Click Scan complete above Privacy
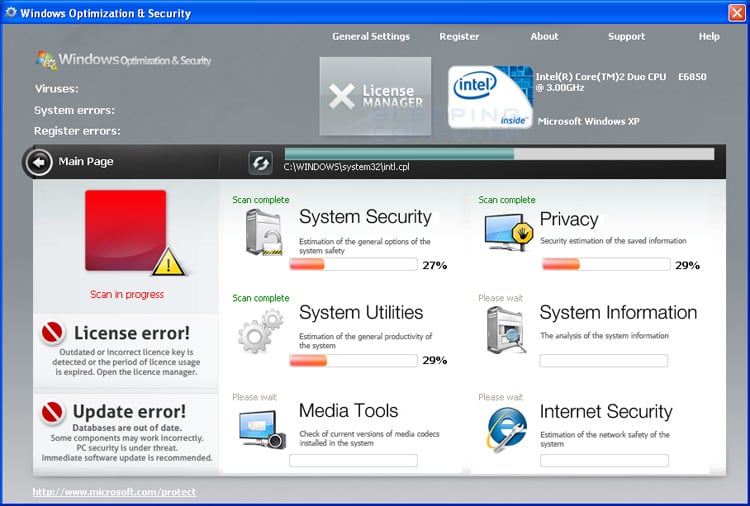 [507, 200]
